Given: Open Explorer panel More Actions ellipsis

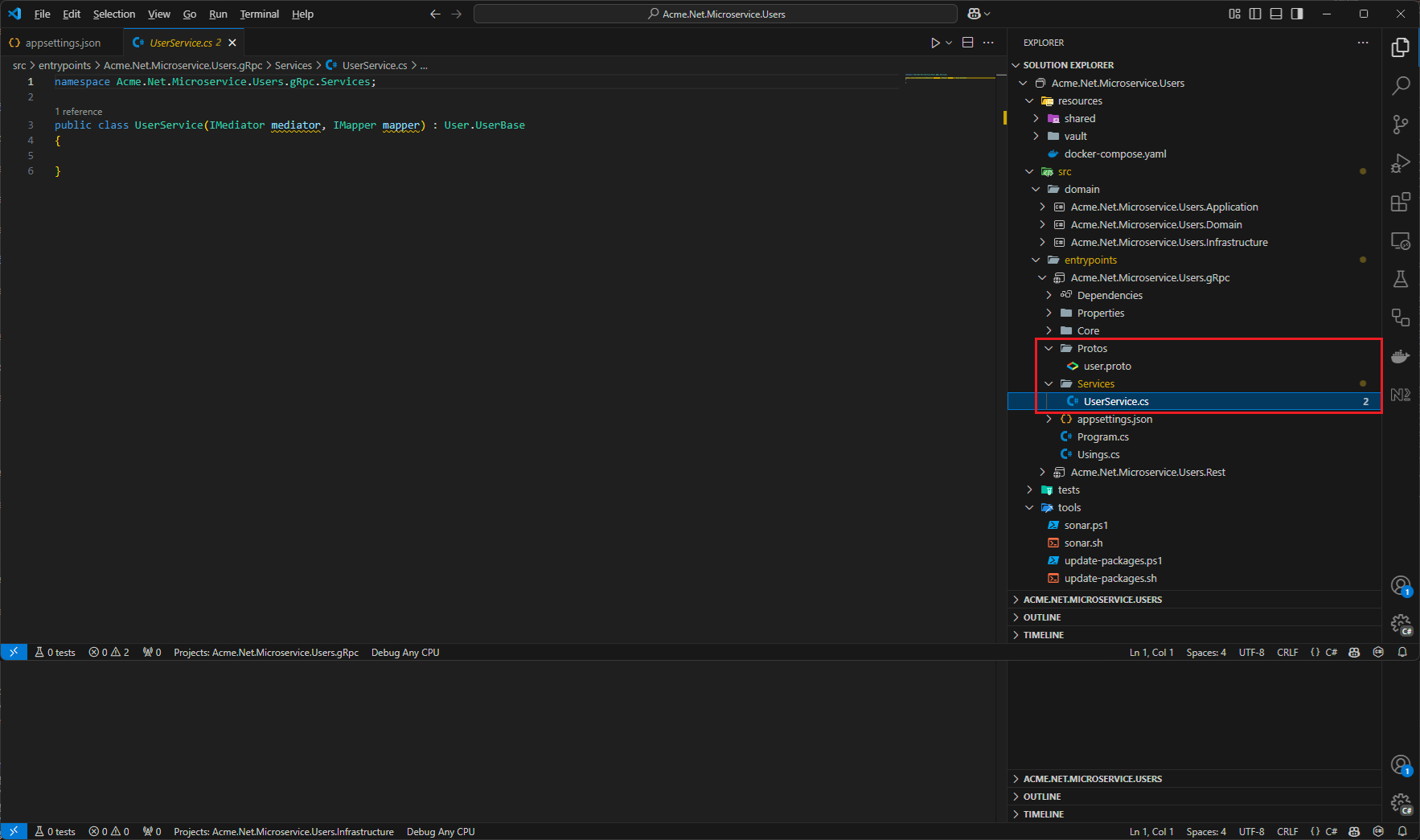Looking at the screenshot, I should coord(1363,43).
